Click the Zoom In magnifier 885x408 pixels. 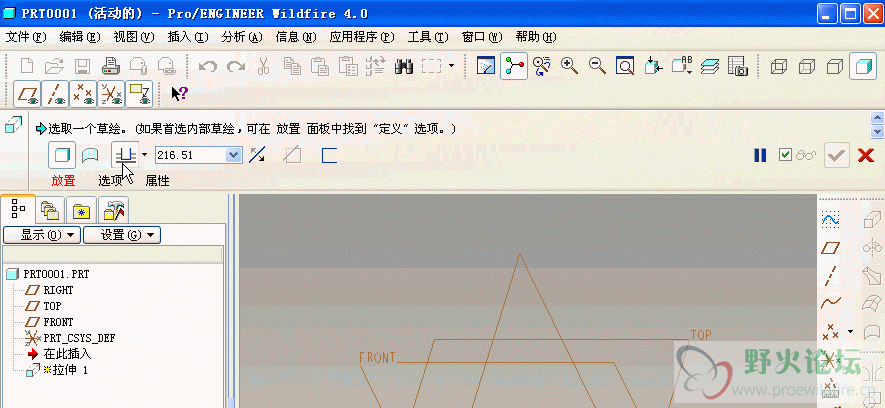click(569, 66)
